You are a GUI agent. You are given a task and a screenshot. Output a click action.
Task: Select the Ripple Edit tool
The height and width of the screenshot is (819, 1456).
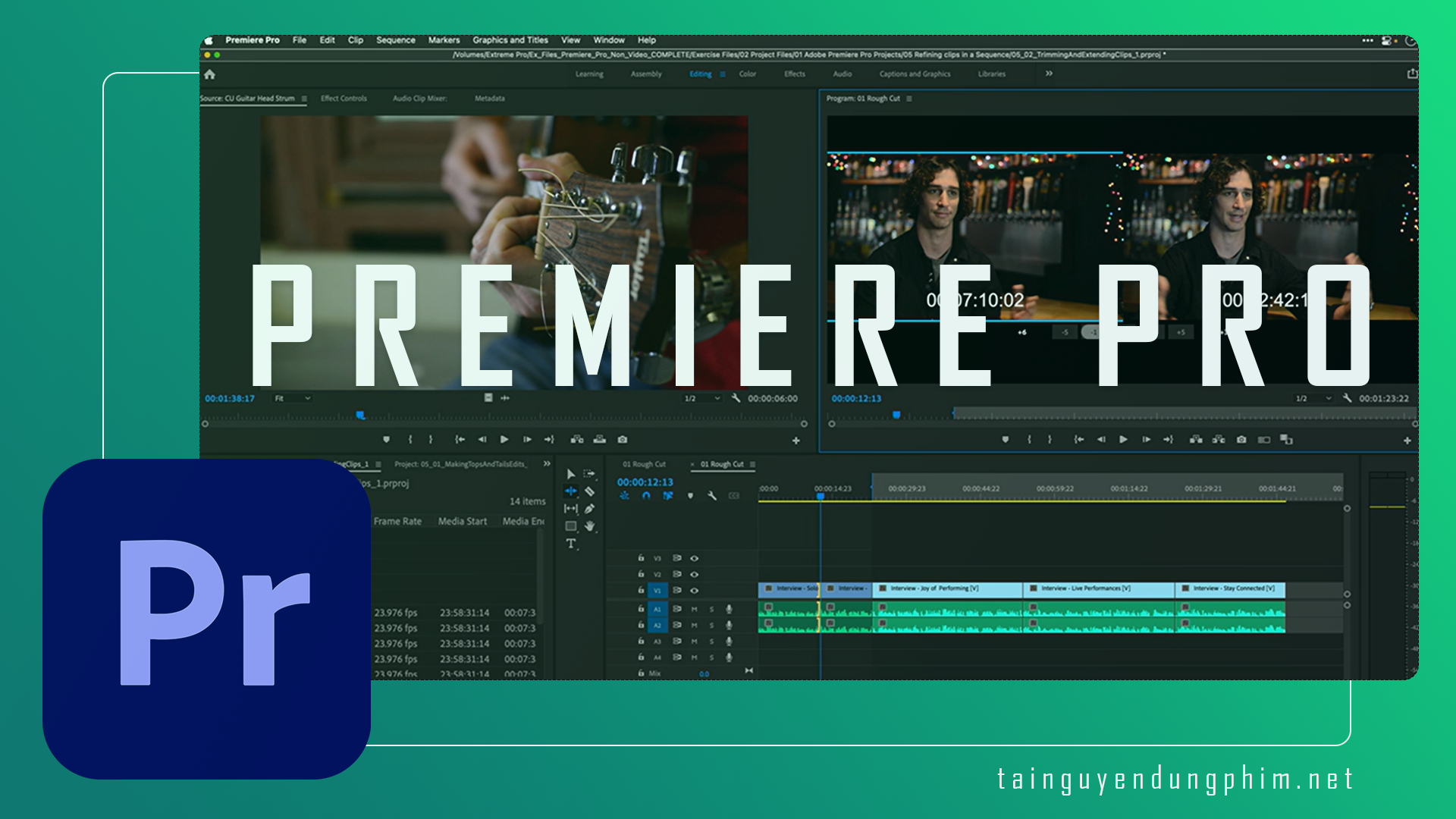coord(570,491)
